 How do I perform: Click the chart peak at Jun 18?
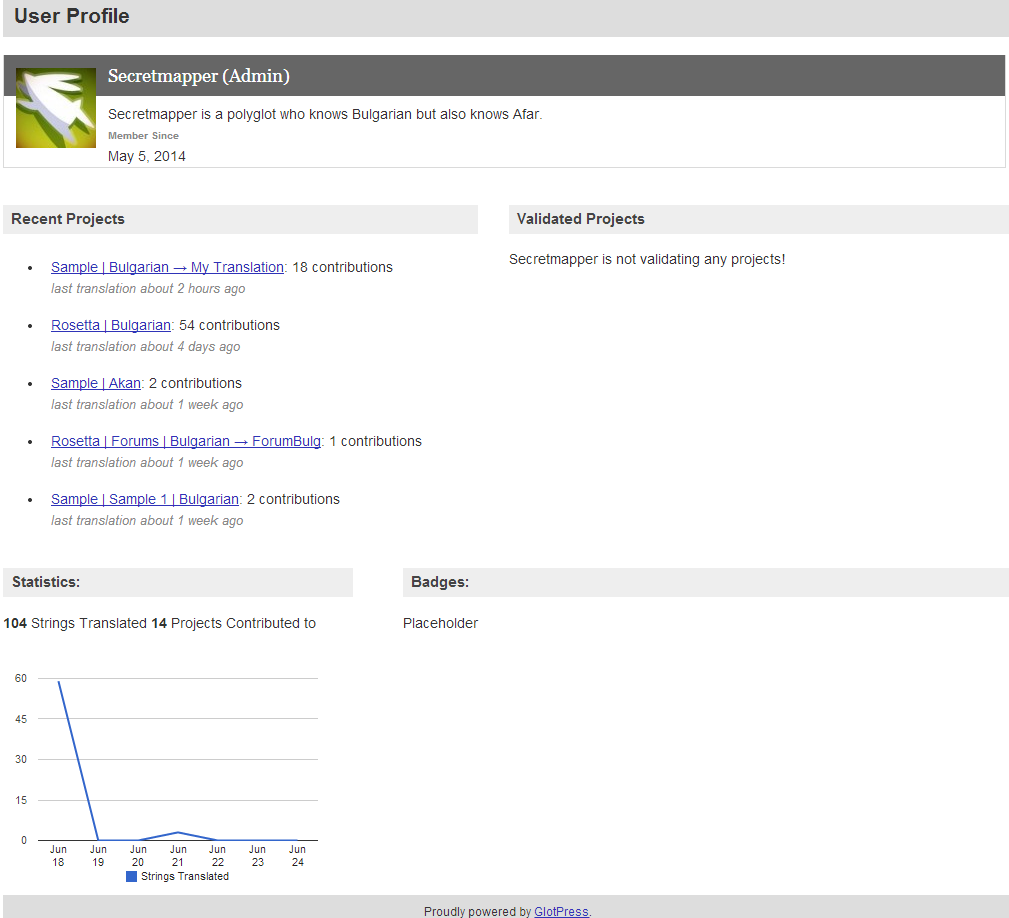pos(59,683)
